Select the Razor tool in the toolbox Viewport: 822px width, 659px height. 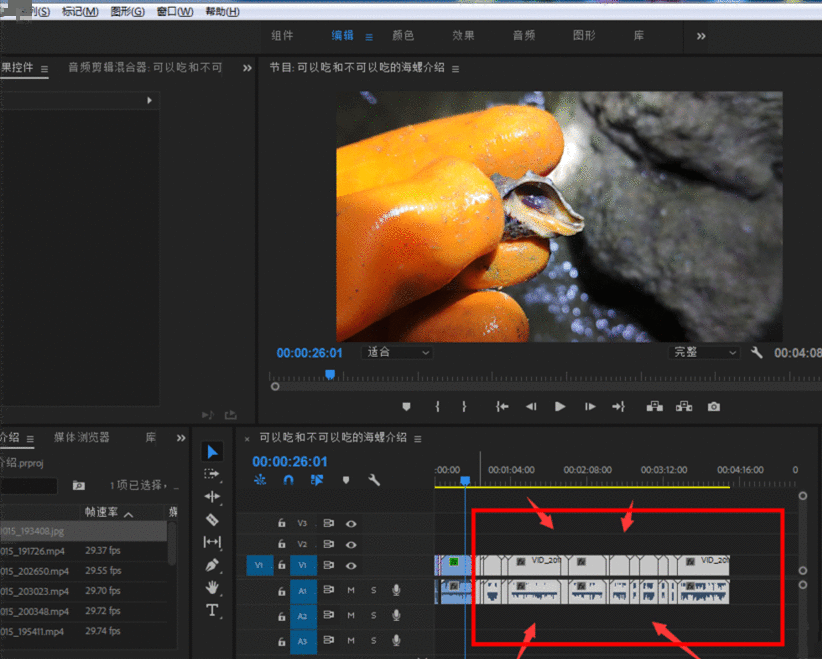click(212, 520)
